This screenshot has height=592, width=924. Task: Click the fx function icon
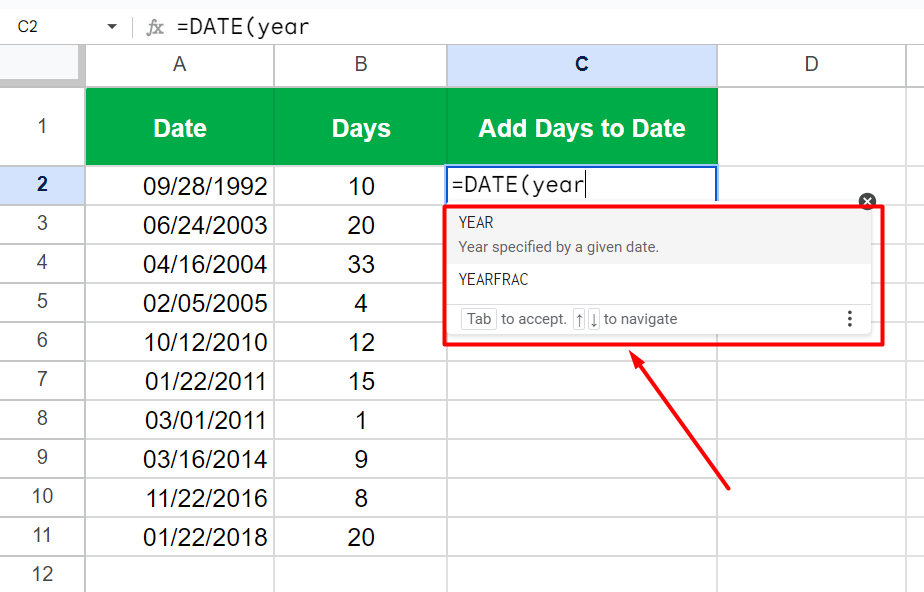coord(154,27)
